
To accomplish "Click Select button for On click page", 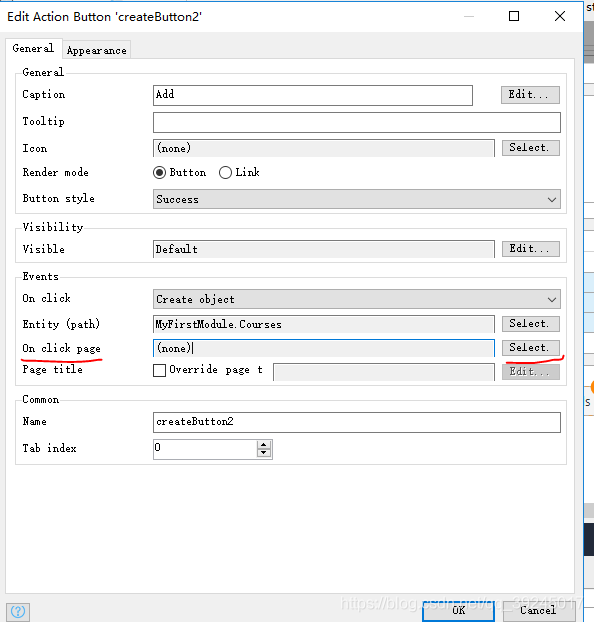I will coord(531,347).
